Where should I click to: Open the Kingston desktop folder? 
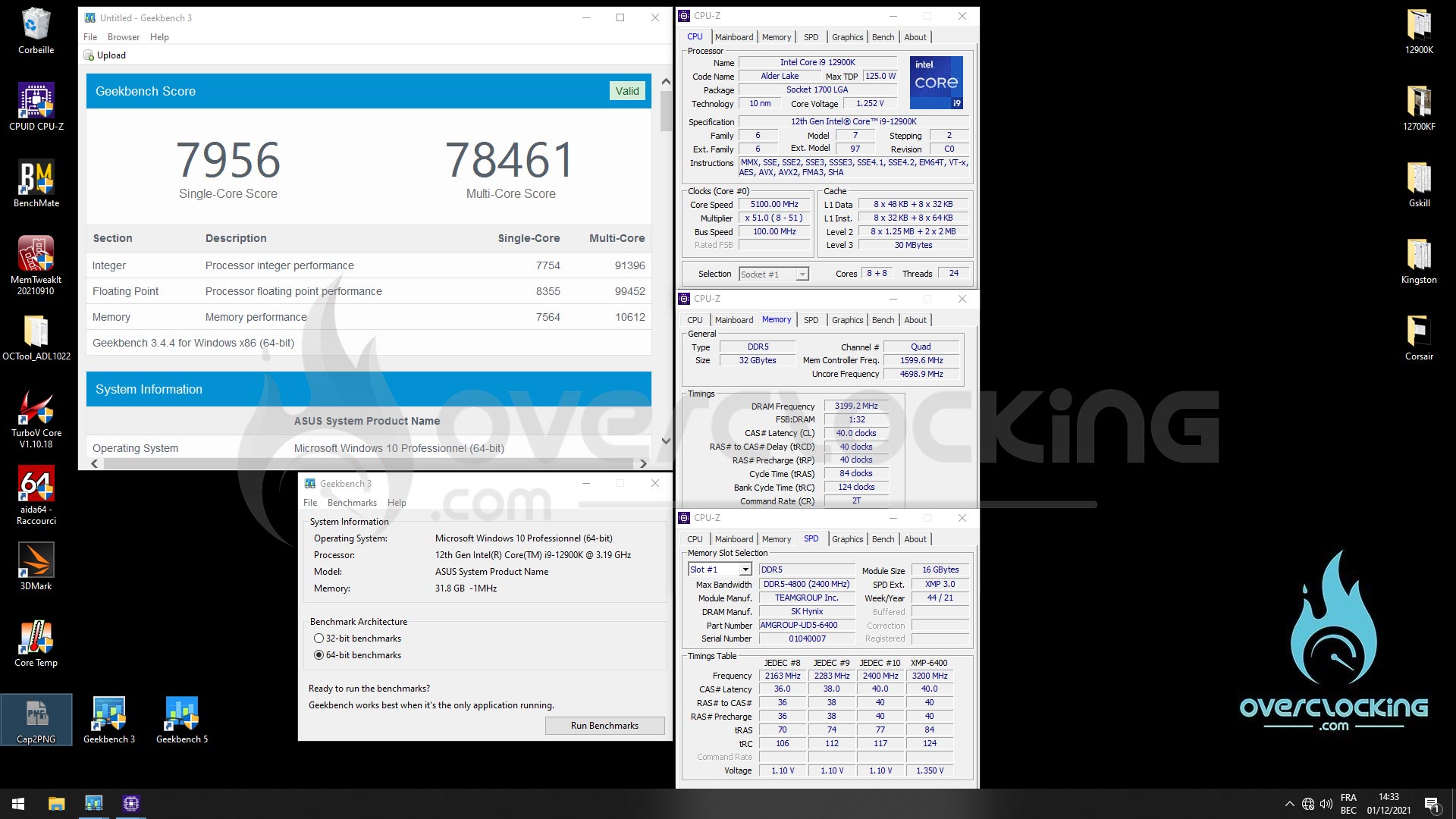(1419, 260)
